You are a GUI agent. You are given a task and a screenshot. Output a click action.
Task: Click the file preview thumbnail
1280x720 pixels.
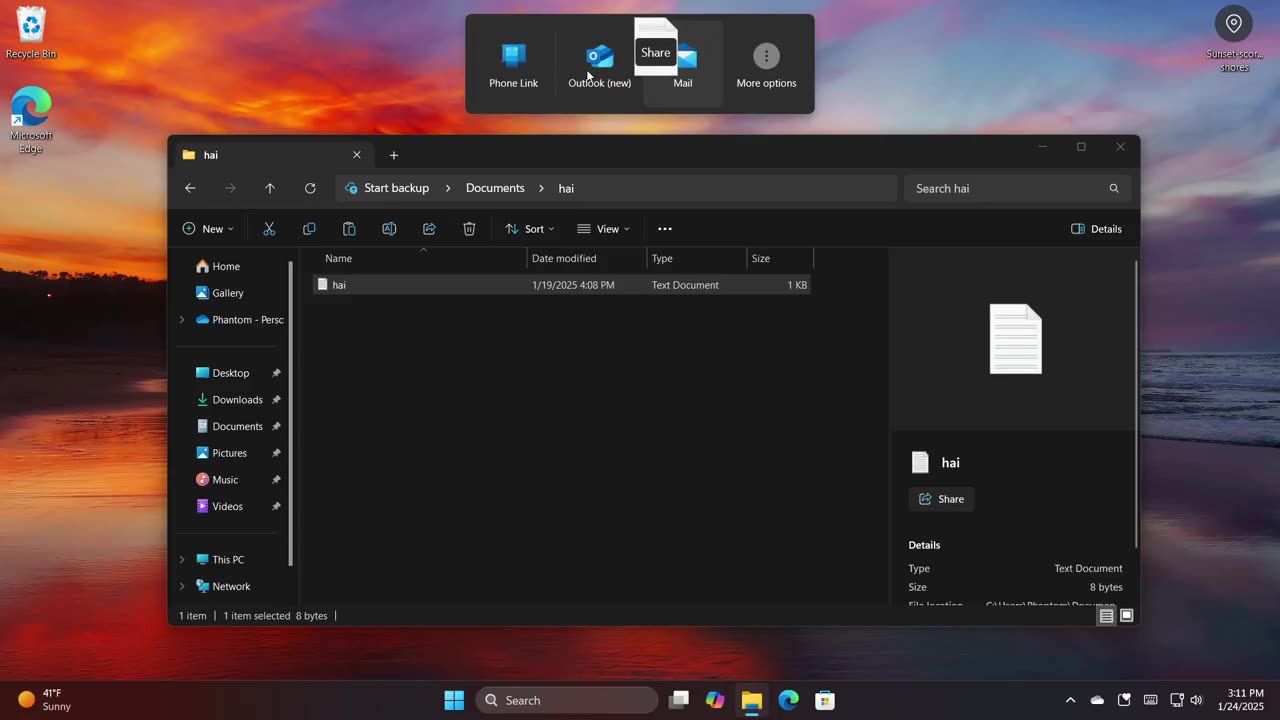tap(1015, 339)
